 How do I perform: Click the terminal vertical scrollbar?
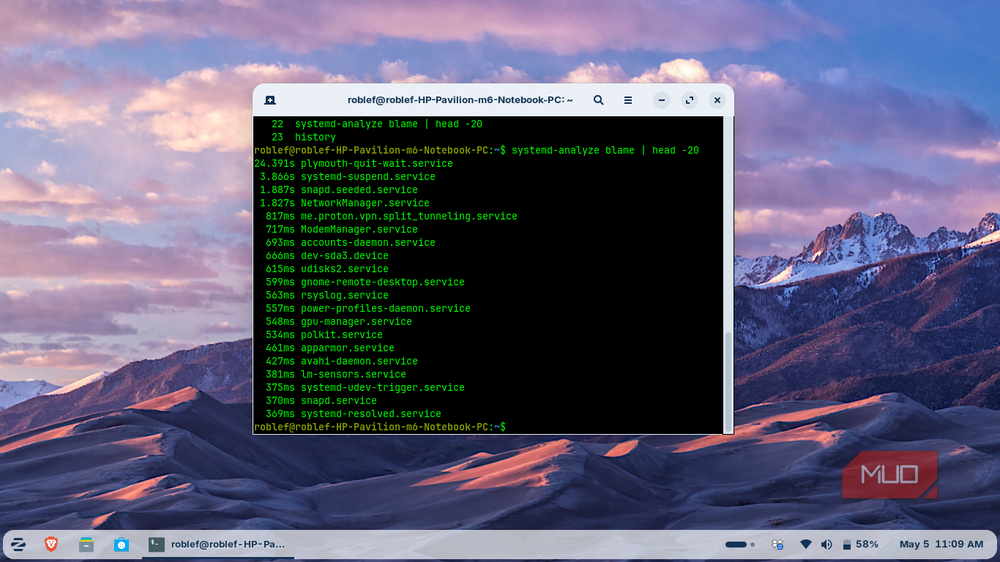(728, 381)
